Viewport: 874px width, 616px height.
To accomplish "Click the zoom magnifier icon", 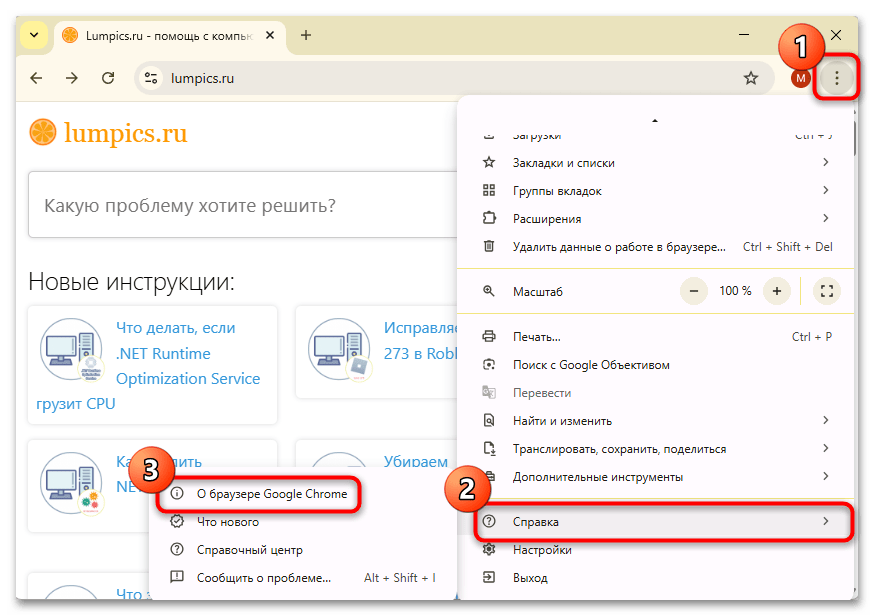I will click(489, 291).
